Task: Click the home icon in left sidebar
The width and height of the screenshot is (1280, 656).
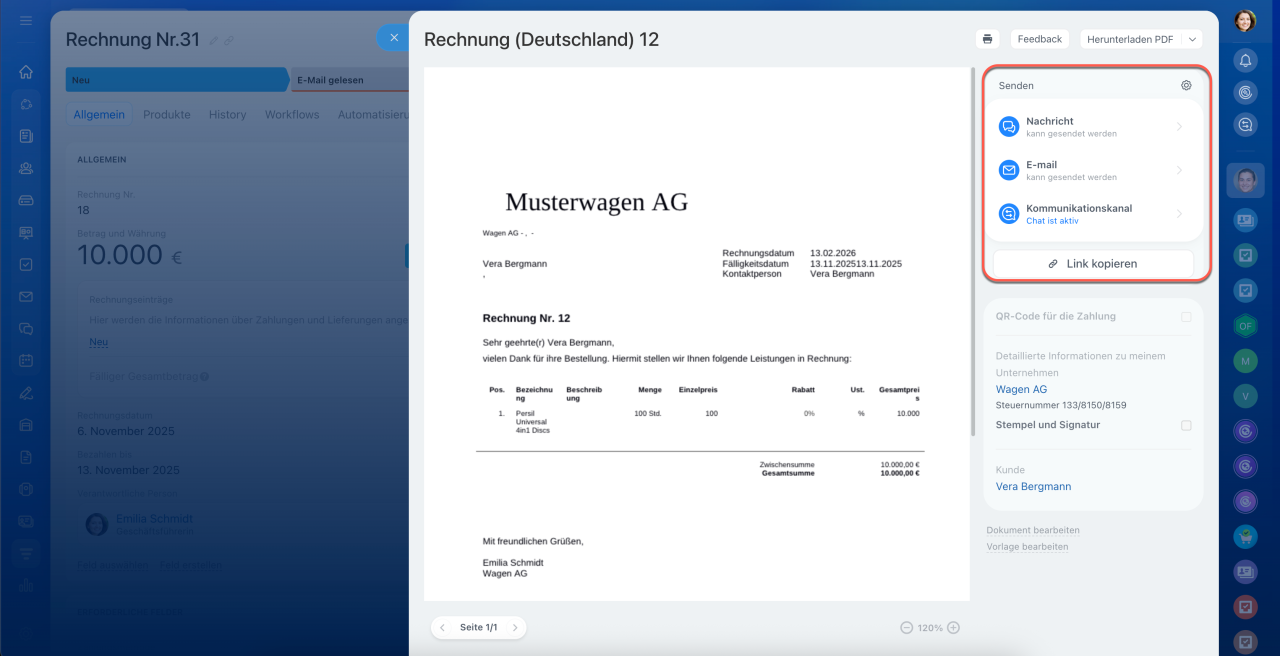Action: [26, 72]
